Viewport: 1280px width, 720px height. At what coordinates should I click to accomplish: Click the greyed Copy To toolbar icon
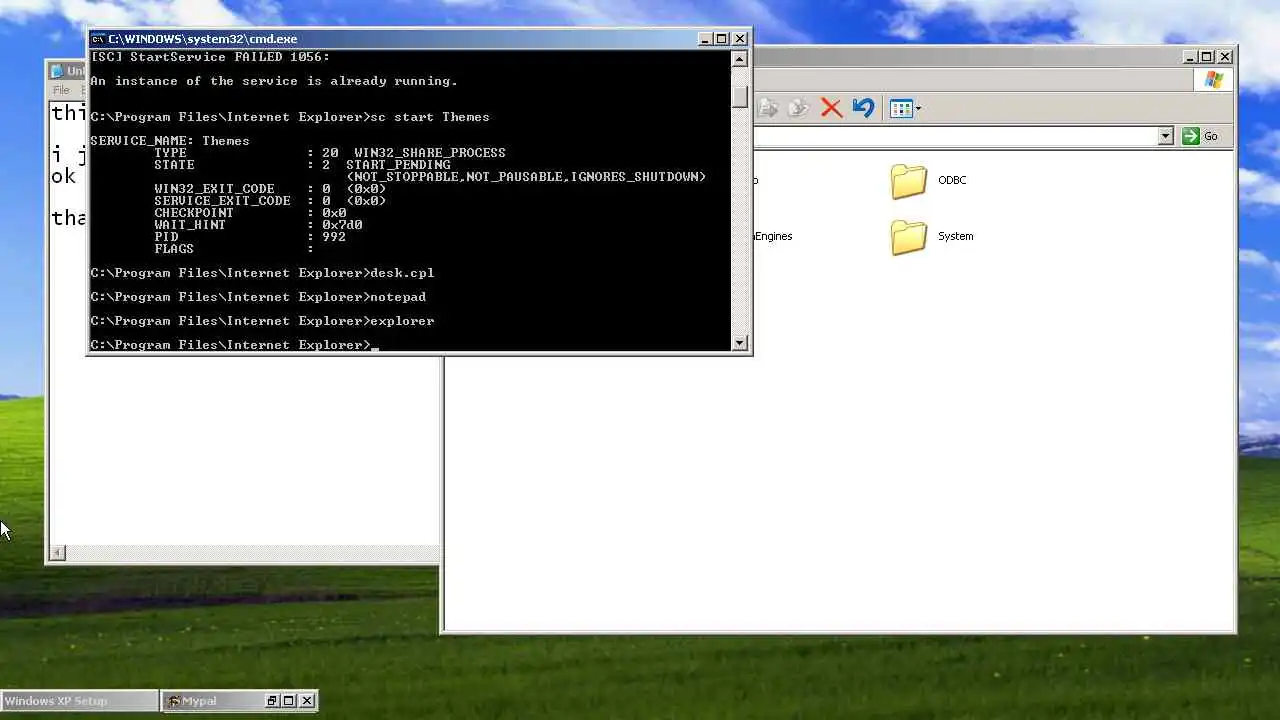pos(798,108)
